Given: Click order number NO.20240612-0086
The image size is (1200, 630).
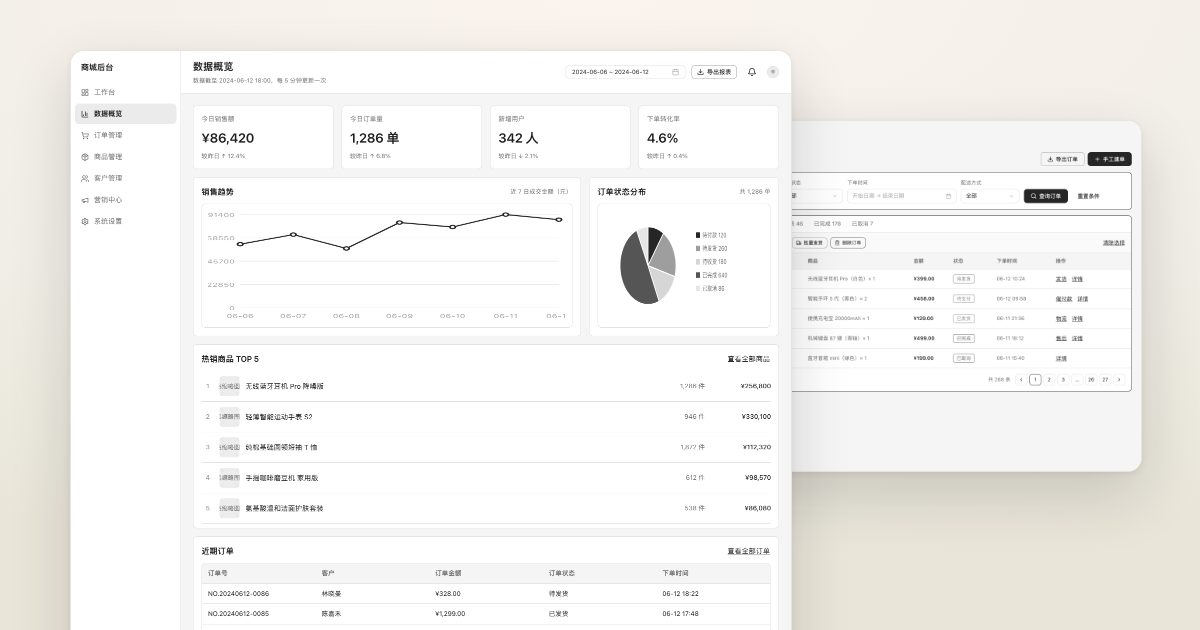Looking at the screenshot, I should coord(238,593).
